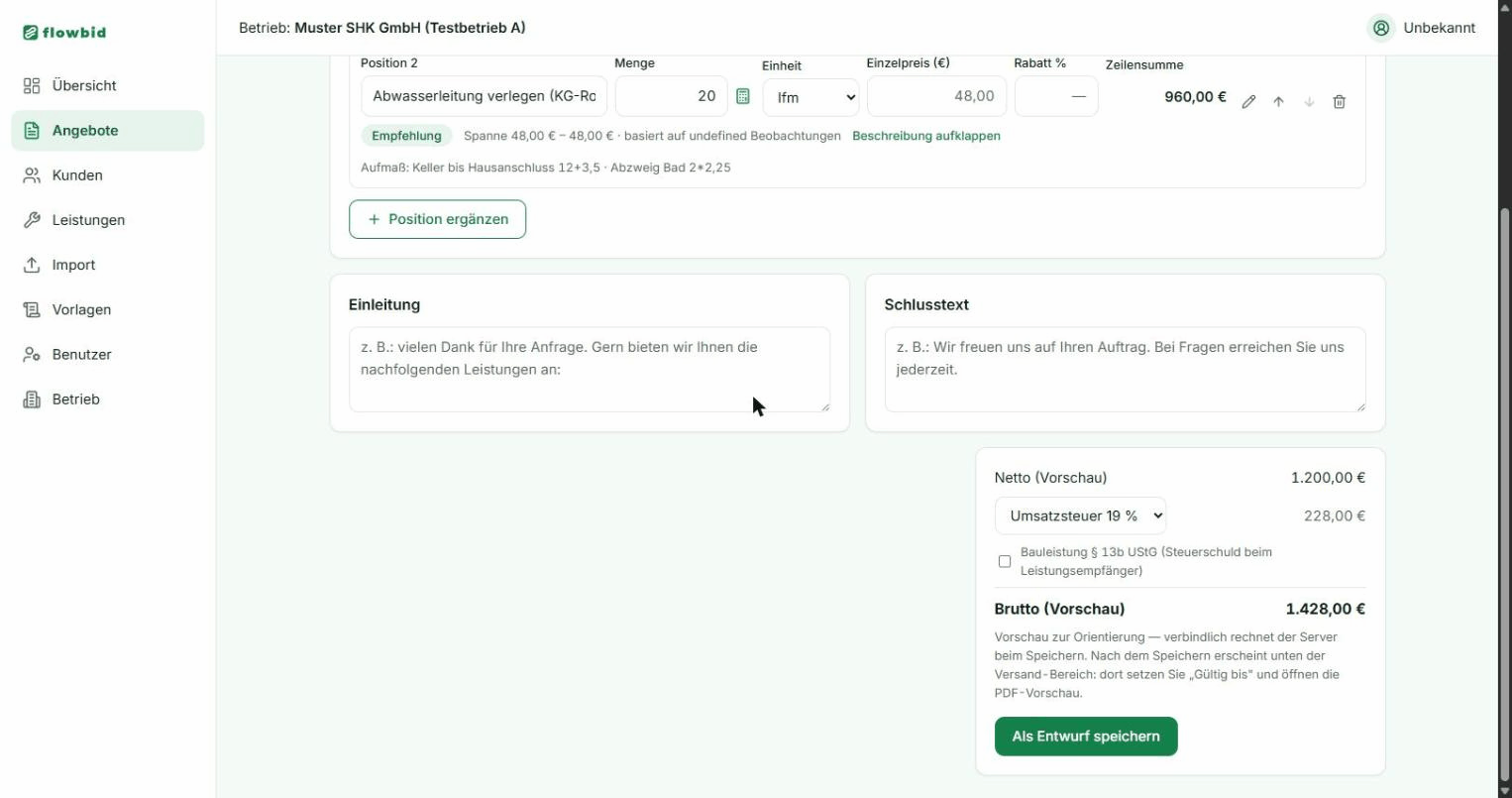
Task: Open the Benutzer menu entry
Action: [x=108, y=354]
